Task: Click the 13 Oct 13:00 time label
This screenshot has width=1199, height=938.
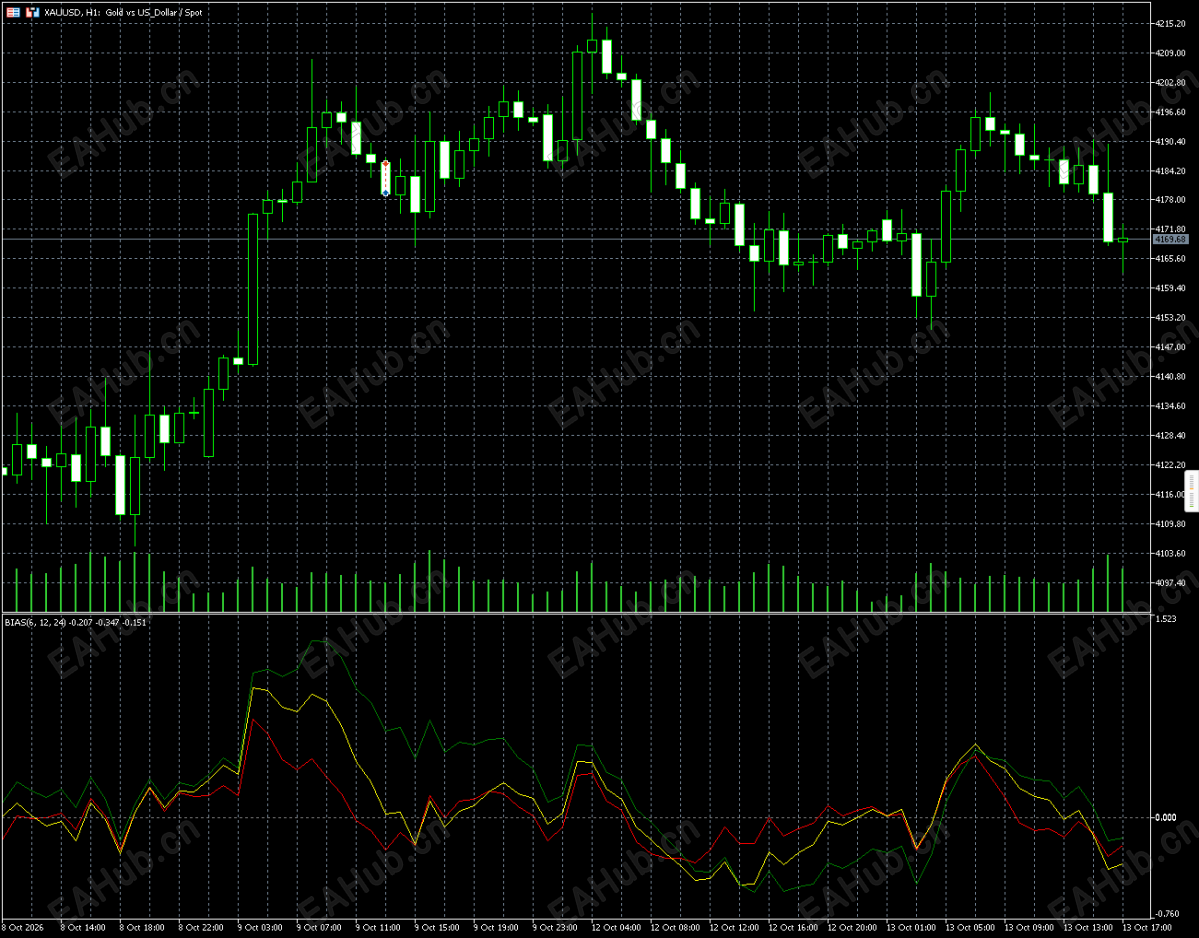Action: tap(1087, 928)
